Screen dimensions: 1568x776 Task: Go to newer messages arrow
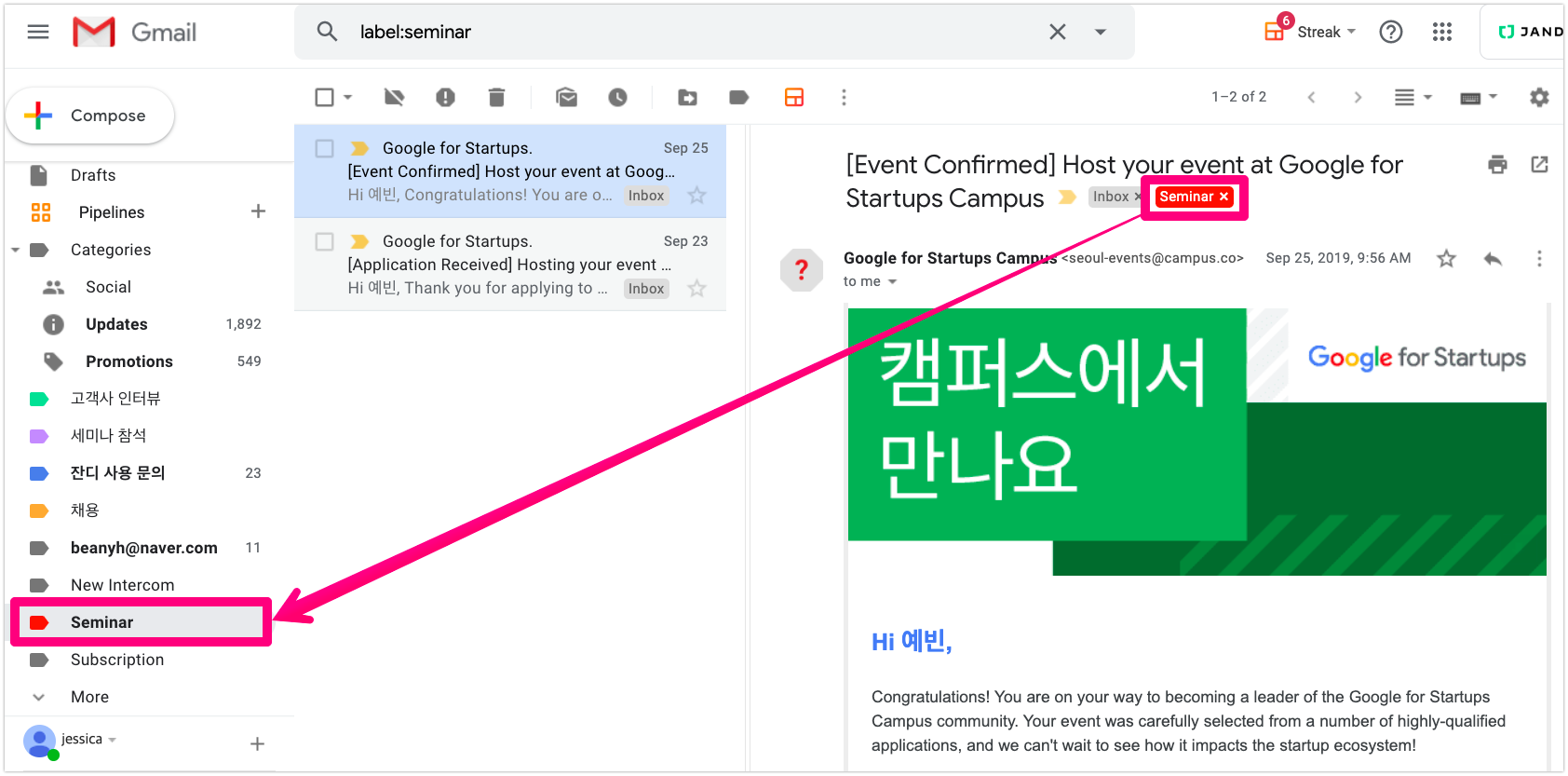point(1311,97)
